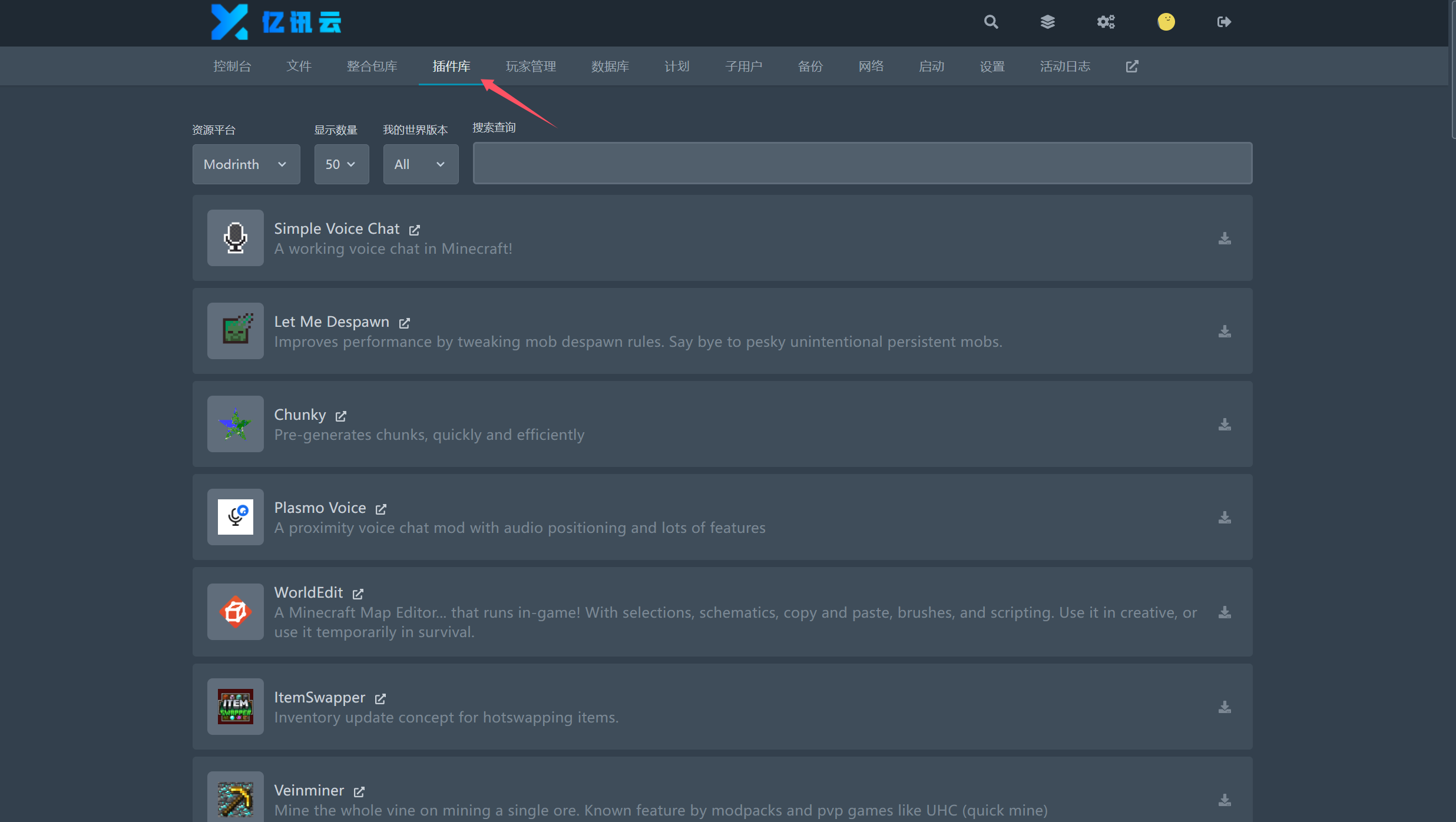Switch to 文件 tab

pos(299,66)
